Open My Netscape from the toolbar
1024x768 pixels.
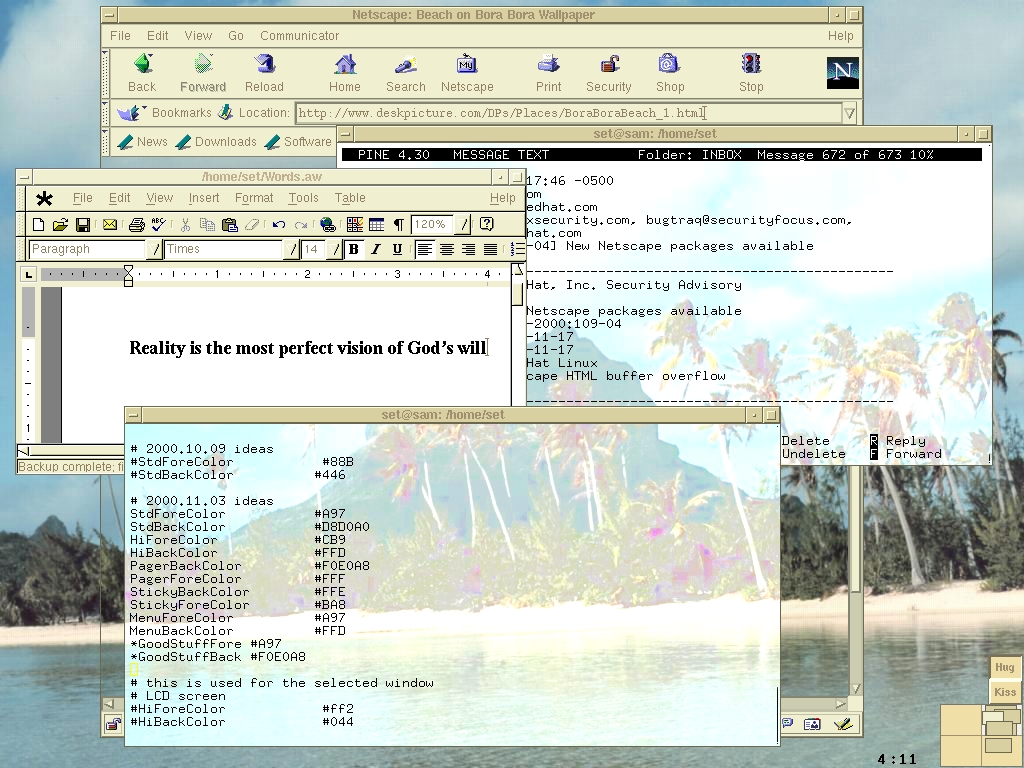click(x=467, y=73)
